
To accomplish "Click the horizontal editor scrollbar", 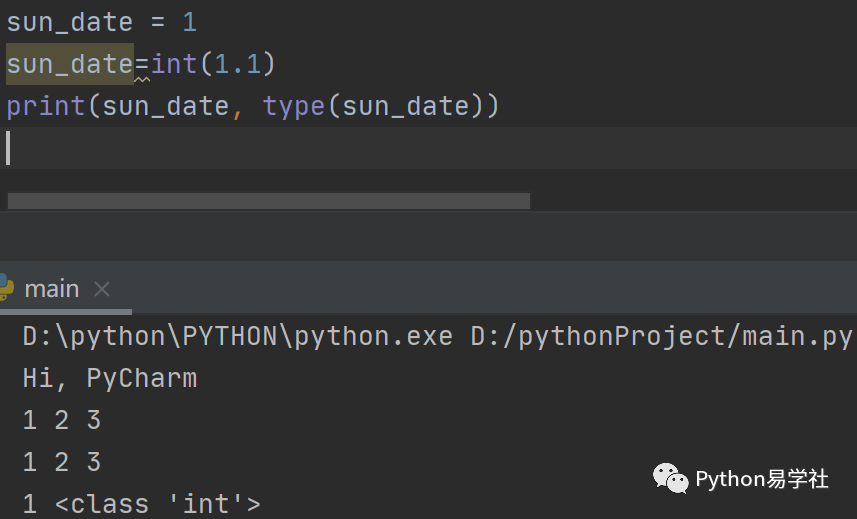I will (268, 200).
